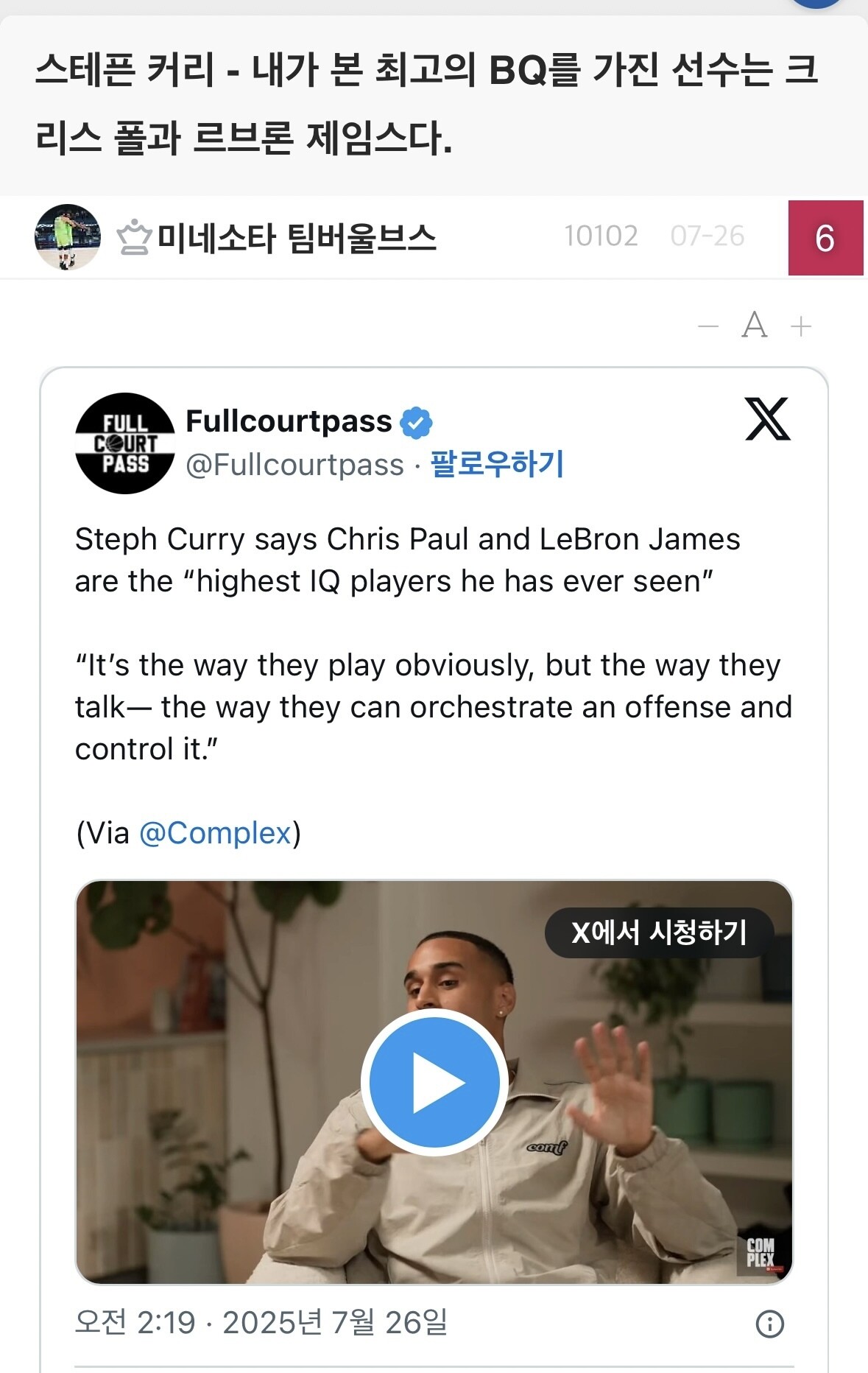
Task: Click the blue verified badge icon
Action: (x=416, y=422)
